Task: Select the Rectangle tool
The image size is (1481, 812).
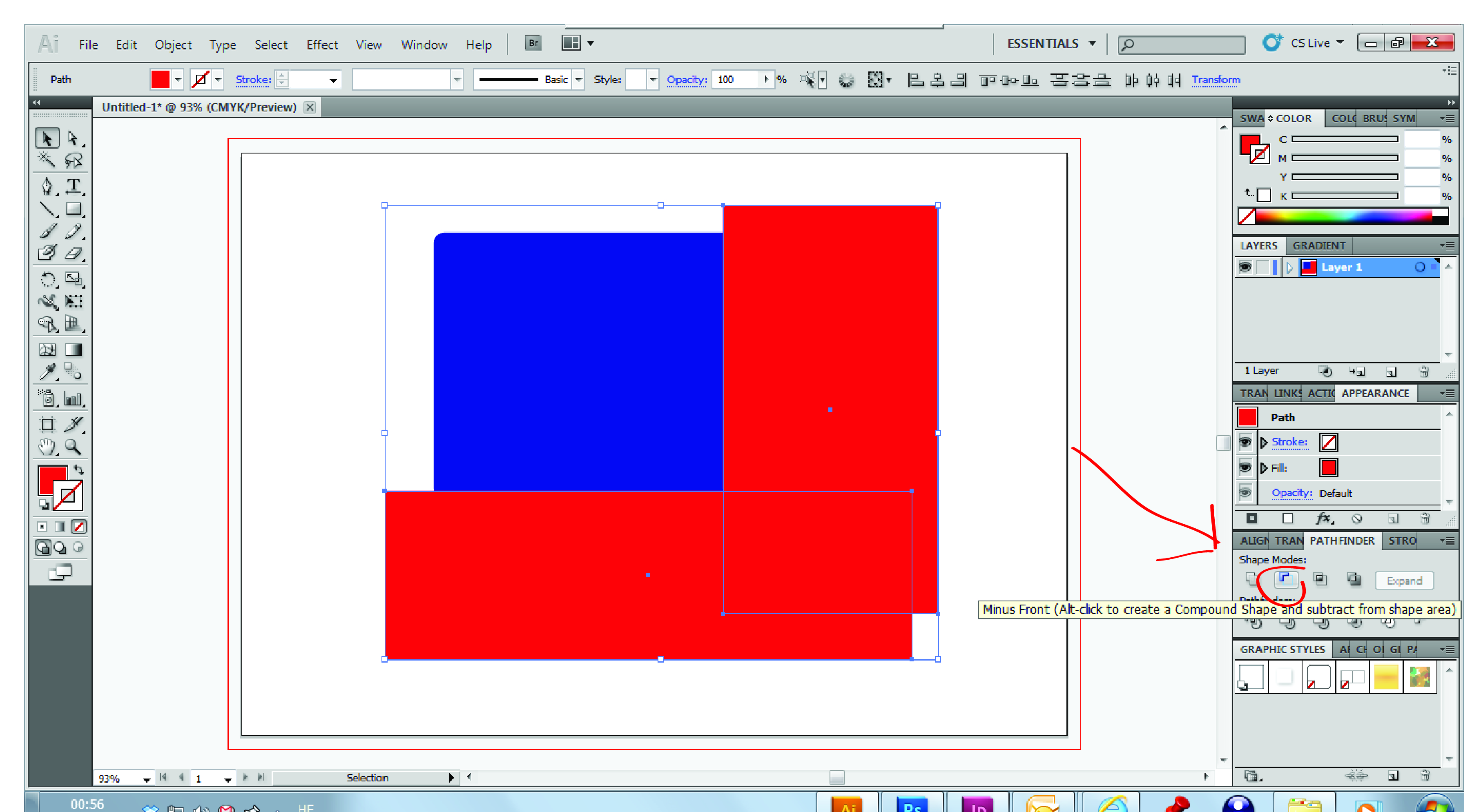Action: (74, 209)
